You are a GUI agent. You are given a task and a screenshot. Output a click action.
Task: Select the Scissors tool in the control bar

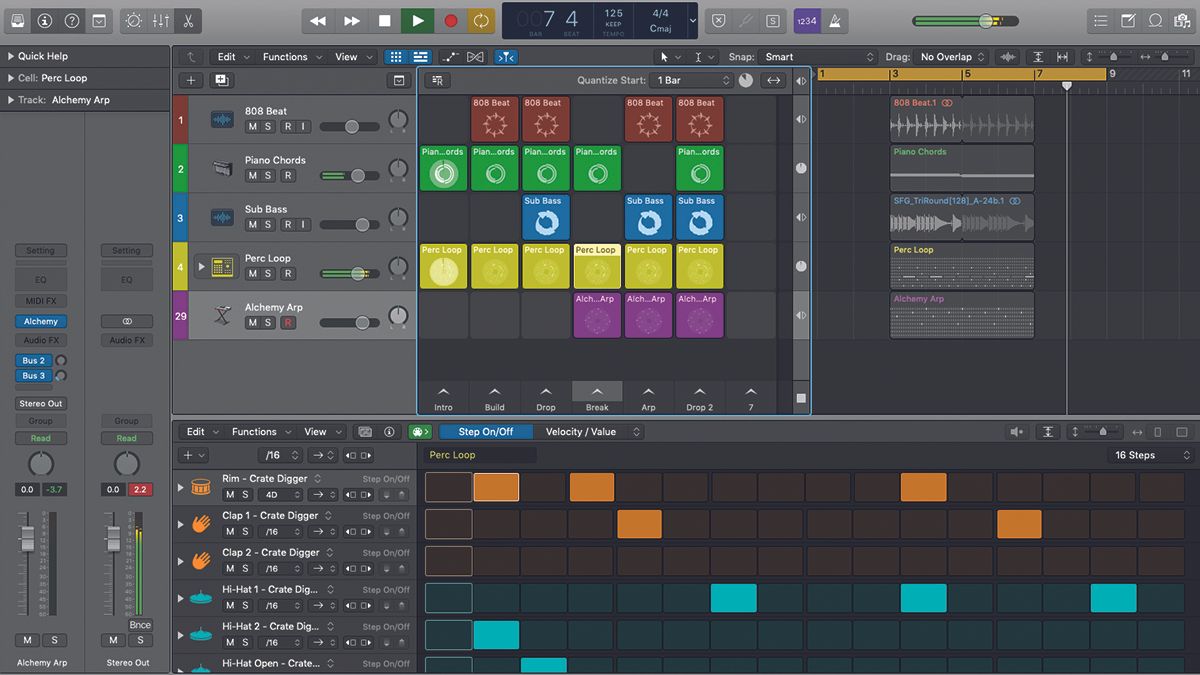[x=188, y=20]
